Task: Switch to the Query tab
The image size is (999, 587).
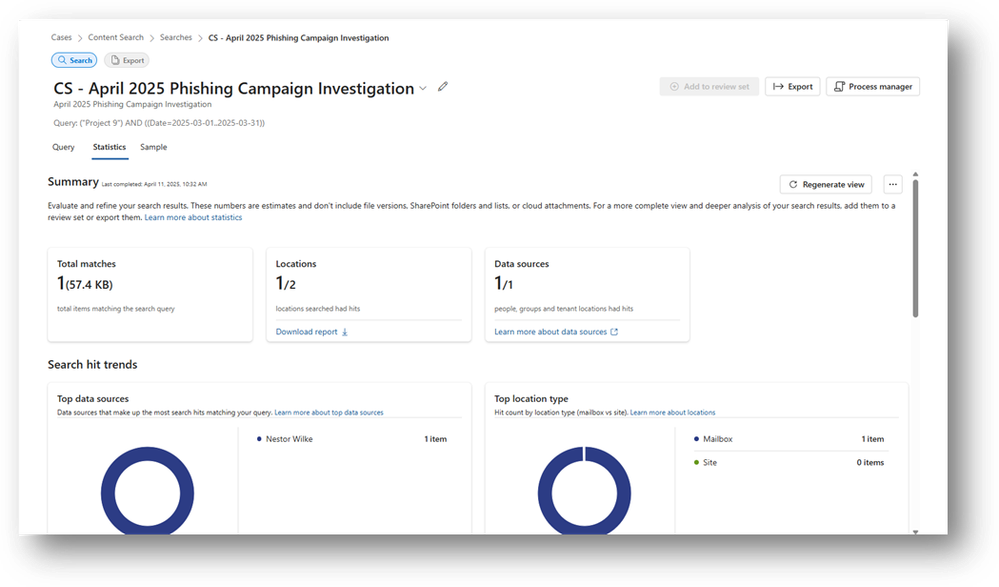Action: point(63,147)
